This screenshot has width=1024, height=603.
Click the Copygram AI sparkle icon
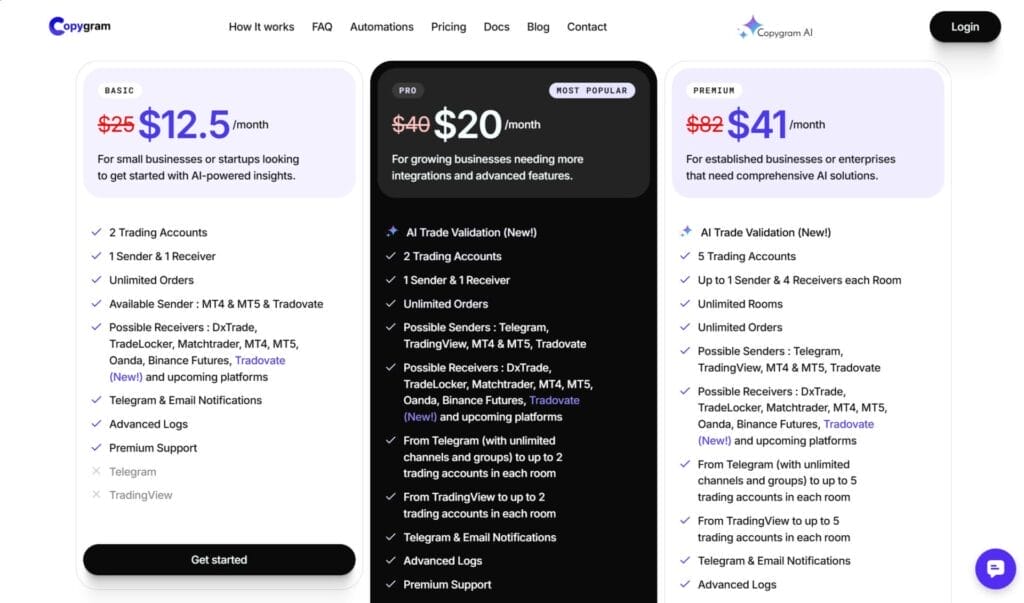point(749,27)
